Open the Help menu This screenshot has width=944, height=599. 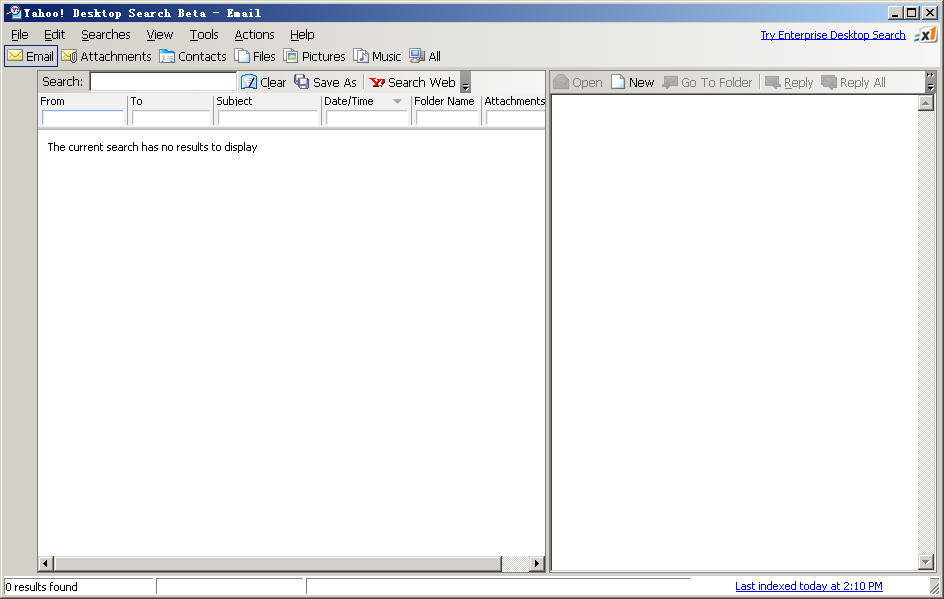click(x=302, y=34)
